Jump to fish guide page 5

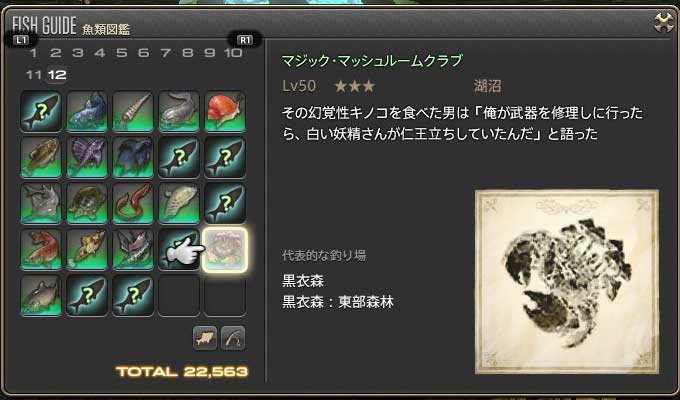pos(121,53)
